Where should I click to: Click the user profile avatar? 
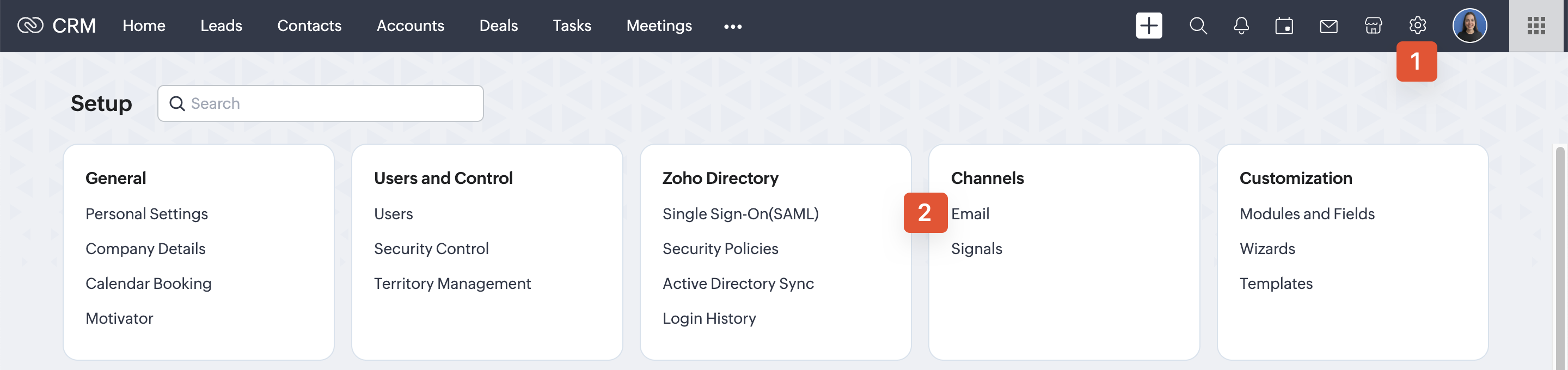tap(1469, 26)
